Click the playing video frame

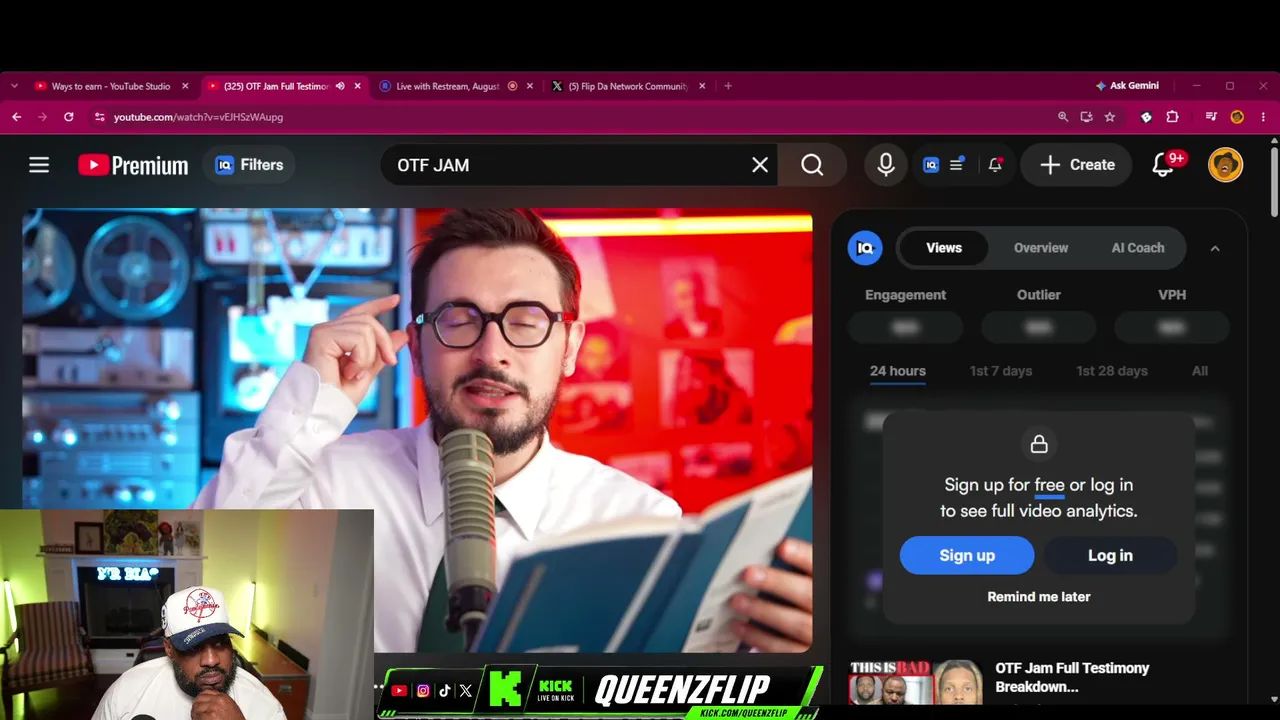(417, 430)
